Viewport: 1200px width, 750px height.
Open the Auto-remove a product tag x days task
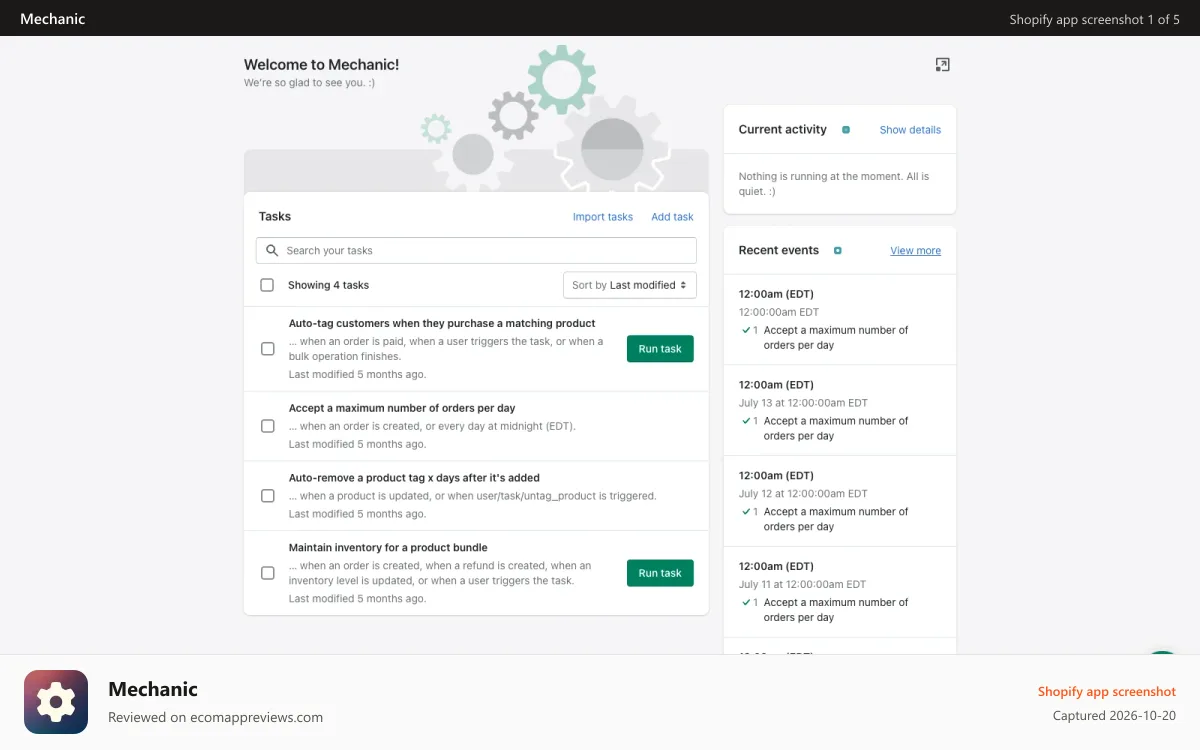[x=414, y=478]
